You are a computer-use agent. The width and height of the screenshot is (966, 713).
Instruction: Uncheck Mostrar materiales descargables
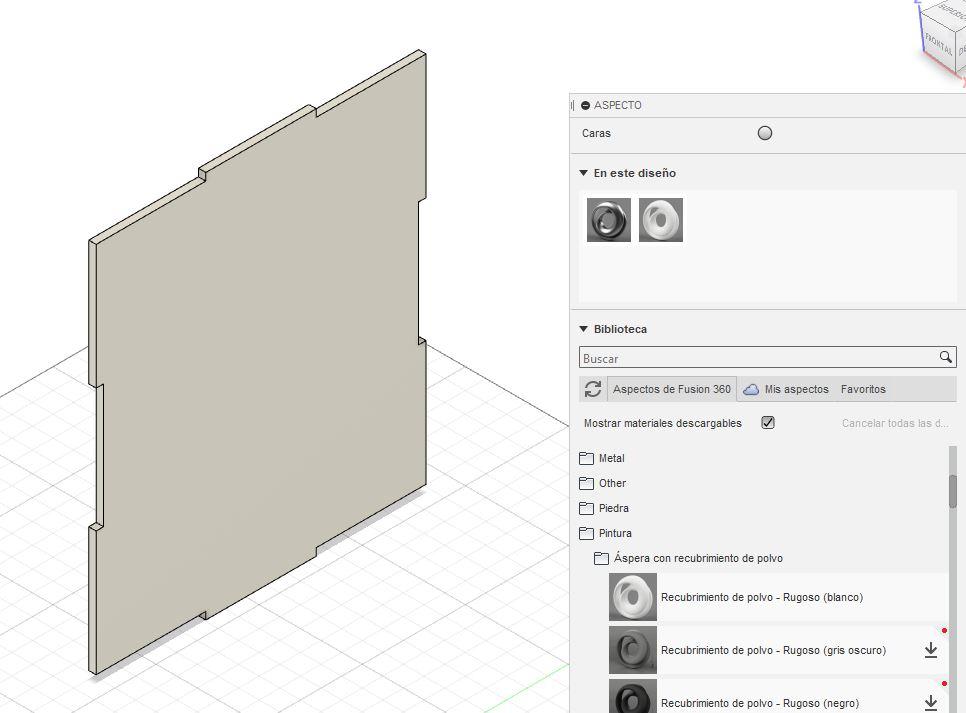tap(768, 423)
